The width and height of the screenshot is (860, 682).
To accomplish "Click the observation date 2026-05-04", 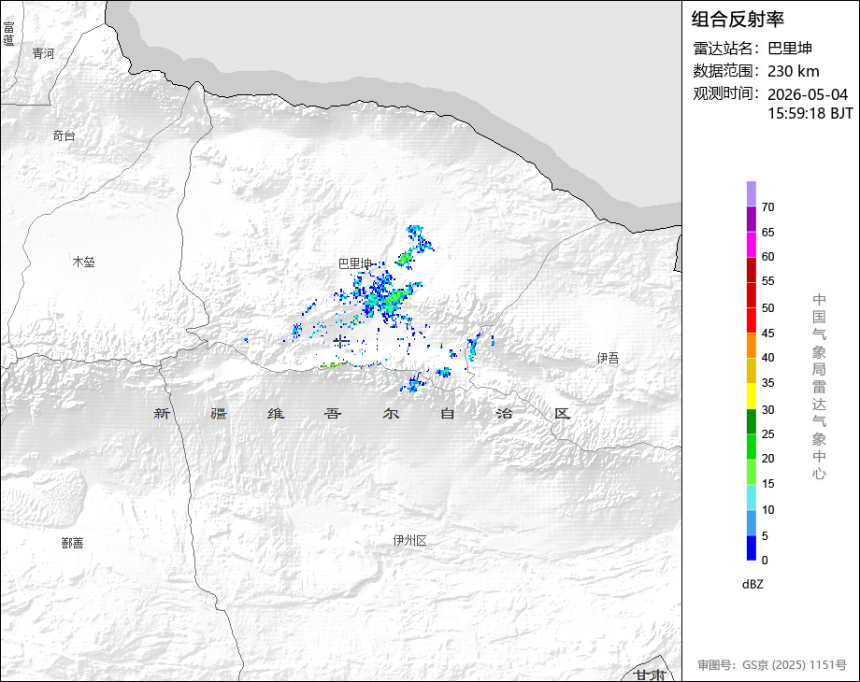I will pyautogui.click(x=807, y=94).
